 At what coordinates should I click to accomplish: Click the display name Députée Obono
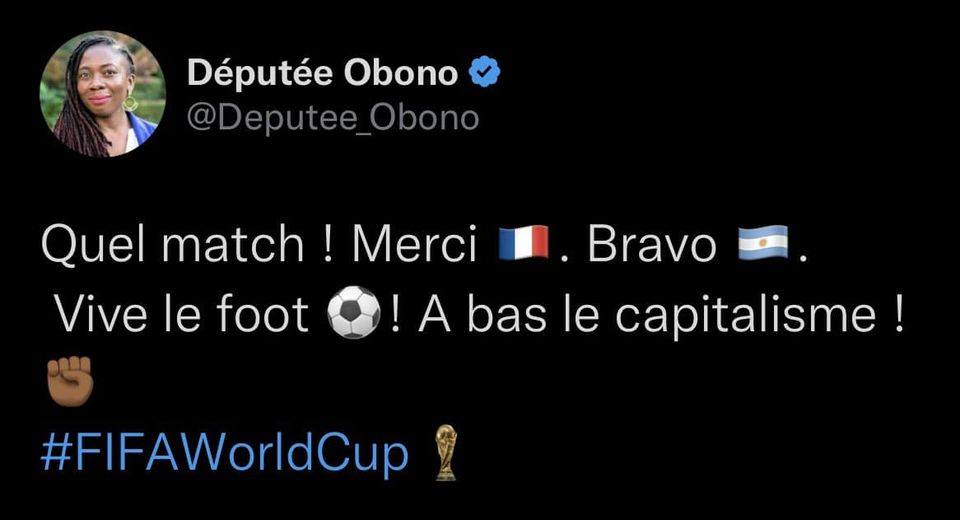(322, 73)
